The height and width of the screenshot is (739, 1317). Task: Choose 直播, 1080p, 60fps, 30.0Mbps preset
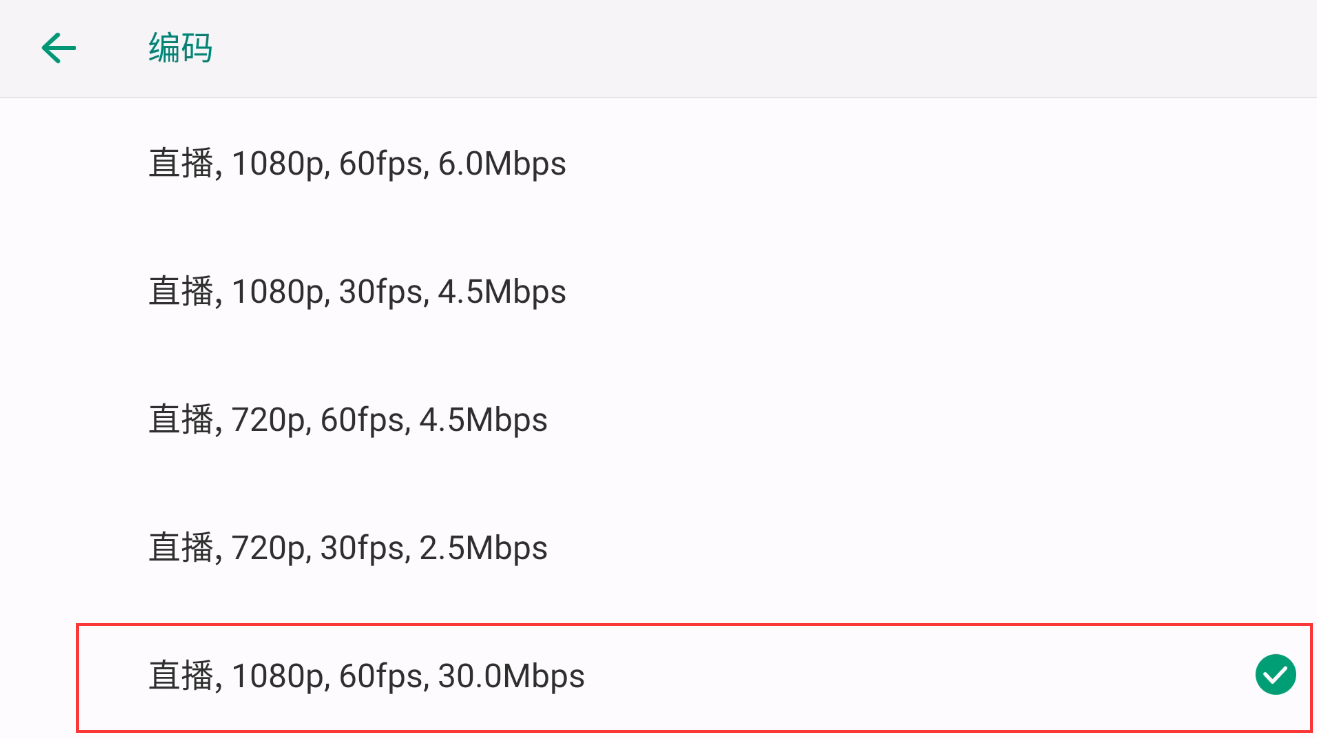click(694, 677)
